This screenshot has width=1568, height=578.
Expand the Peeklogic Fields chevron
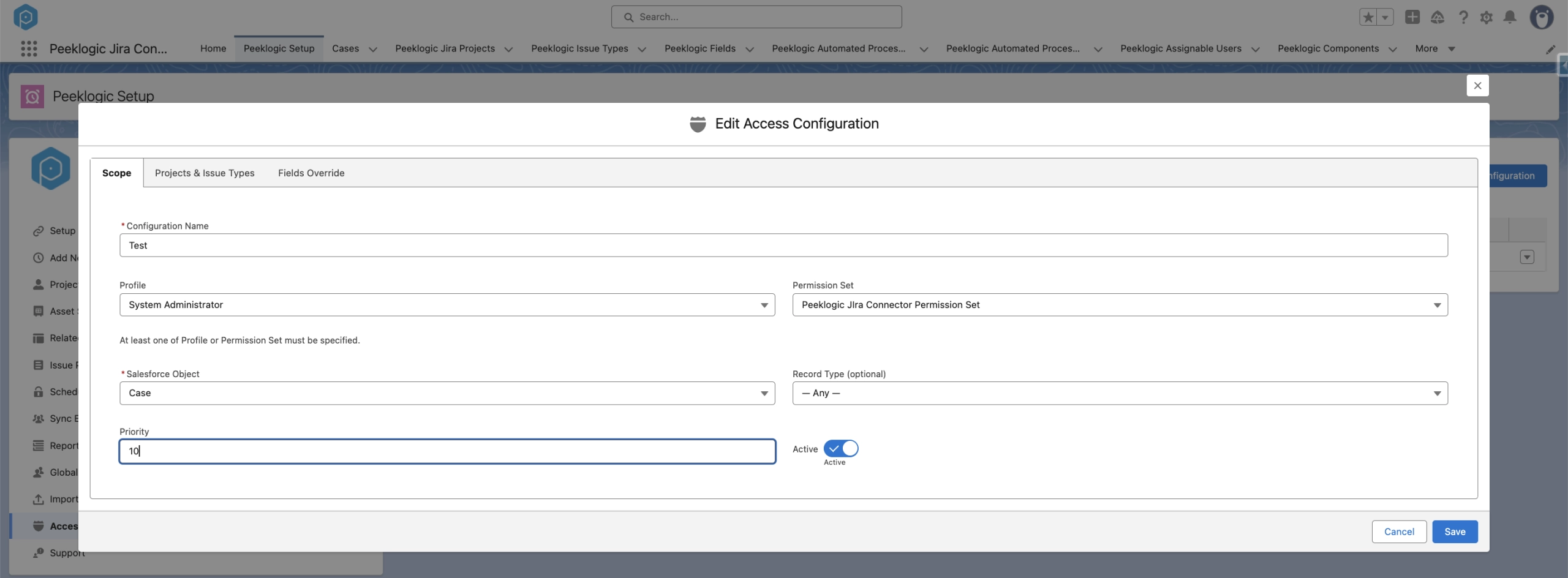[x=750, y=49]
